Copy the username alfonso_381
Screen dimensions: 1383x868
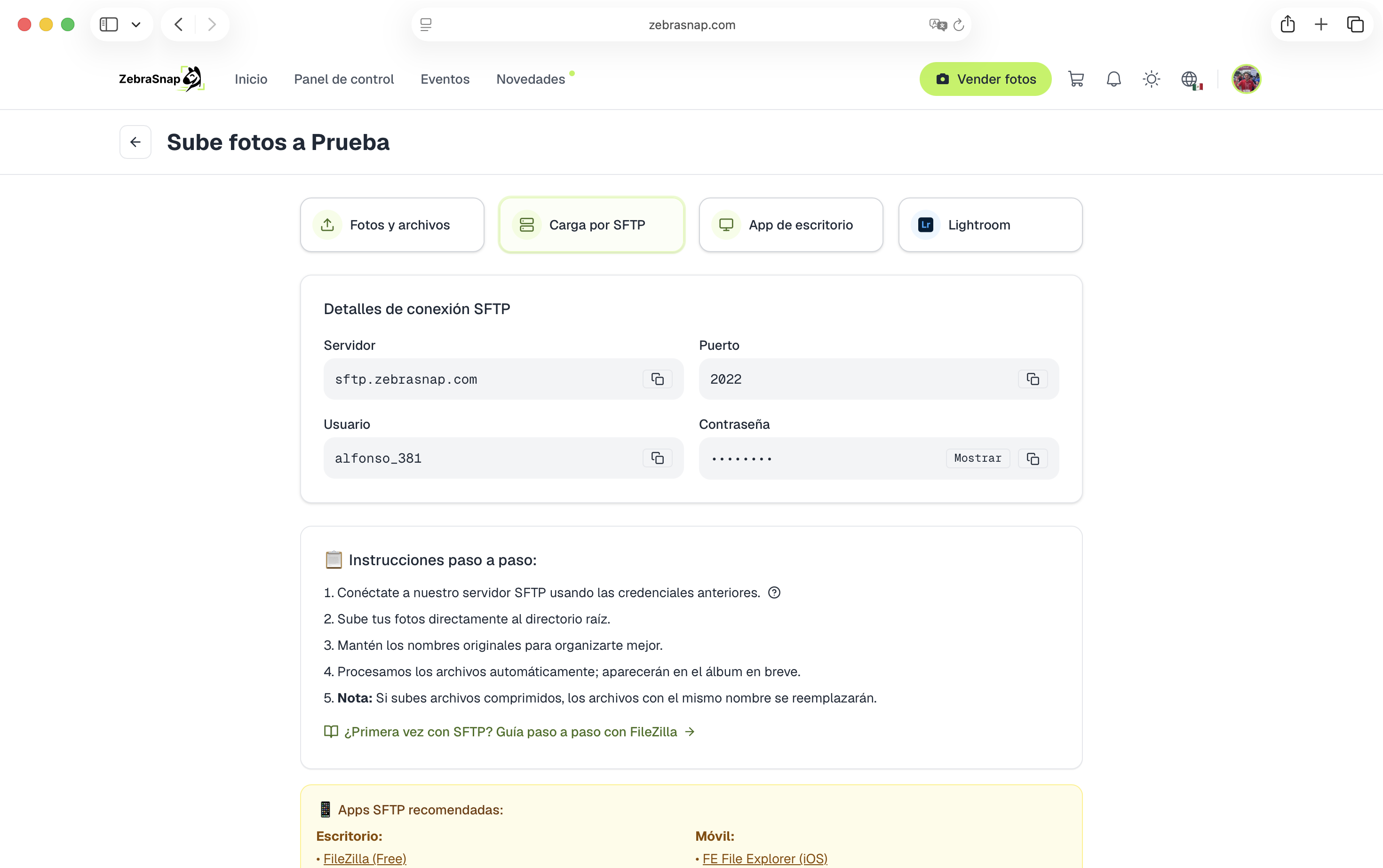(x=657, y=458)
